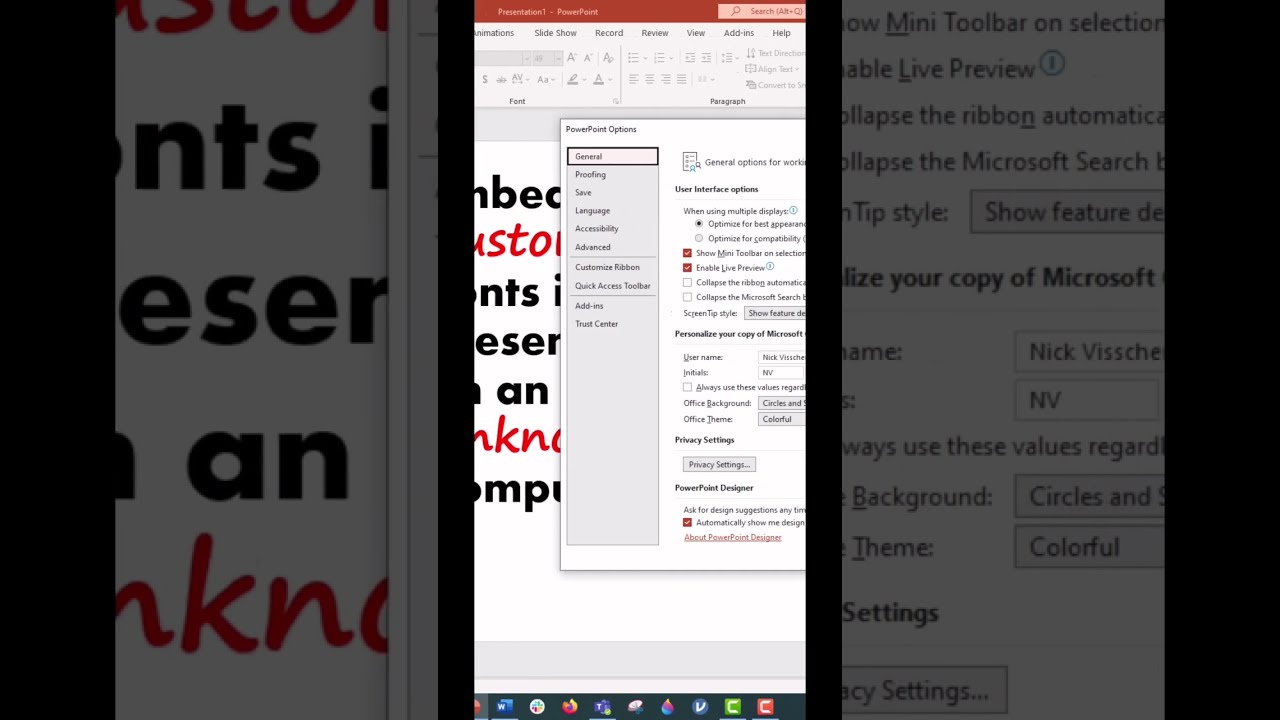Uncheck Automatically show me design ideas
Image resolution: width=1280 pixels, height=720 pixels.
[x=687, y=522]
